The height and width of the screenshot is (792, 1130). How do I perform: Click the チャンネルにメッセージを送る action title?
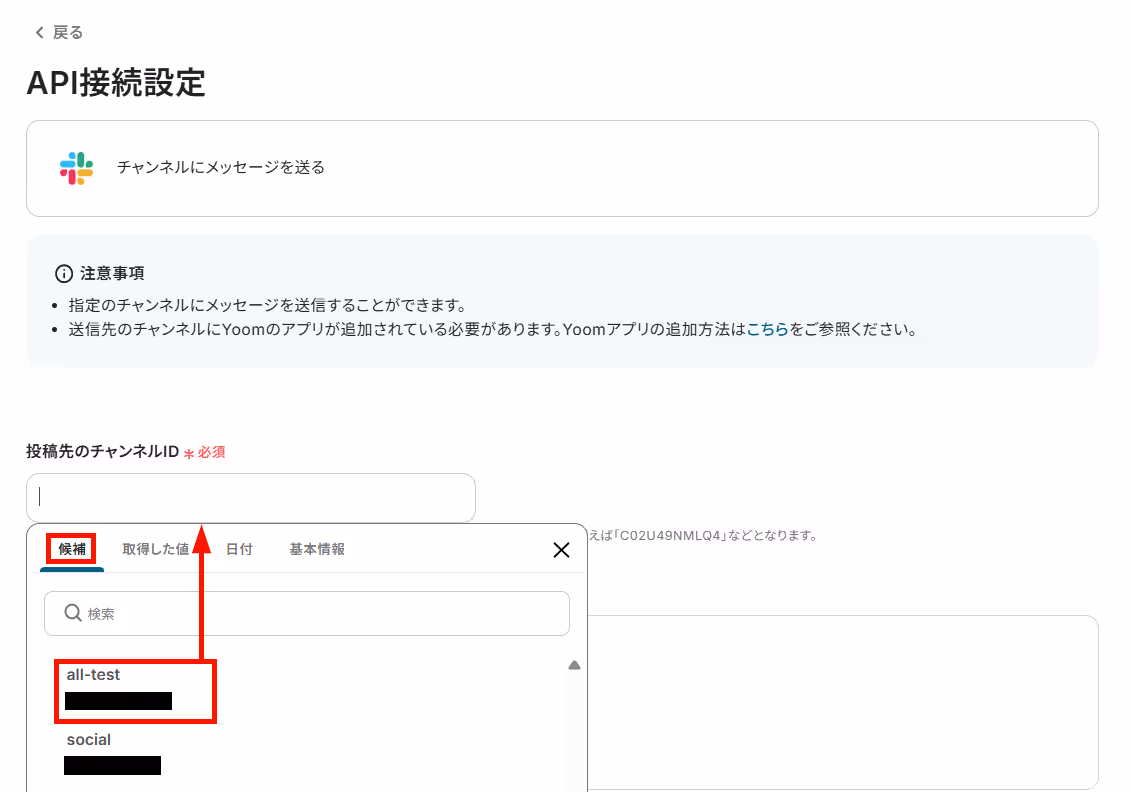coord(221,167)
